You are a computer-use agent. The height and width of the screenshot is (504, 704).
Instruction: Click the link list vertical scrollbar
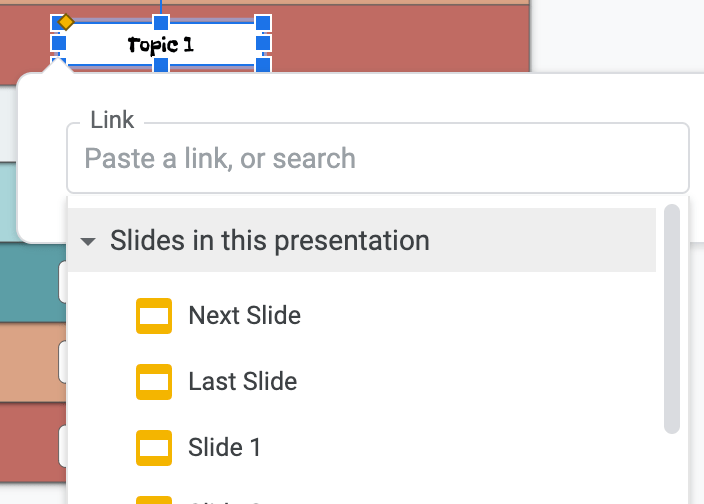[671, 320]
